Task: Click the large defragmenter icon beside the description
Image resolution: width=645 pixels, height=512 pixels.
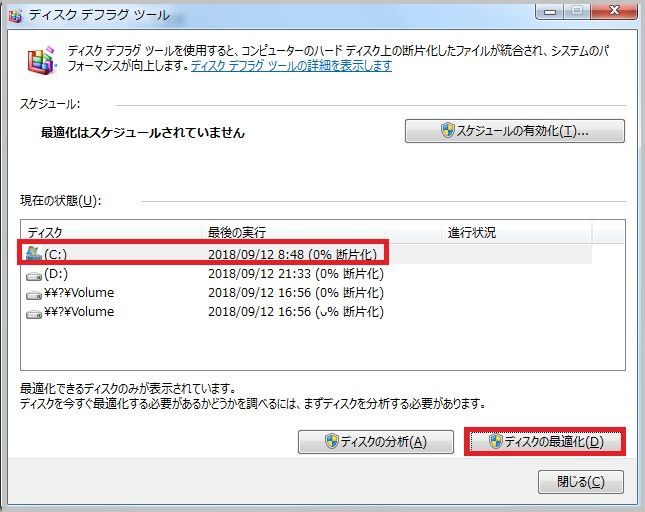Action: (x=42, y=60)
